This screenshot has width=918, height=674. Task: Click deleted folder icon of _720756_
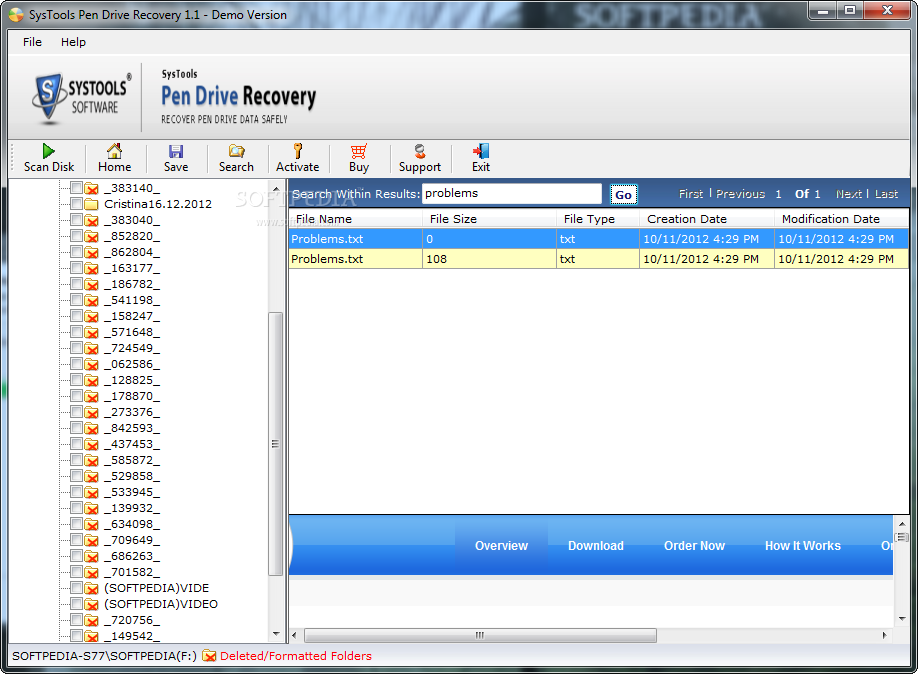91,620
